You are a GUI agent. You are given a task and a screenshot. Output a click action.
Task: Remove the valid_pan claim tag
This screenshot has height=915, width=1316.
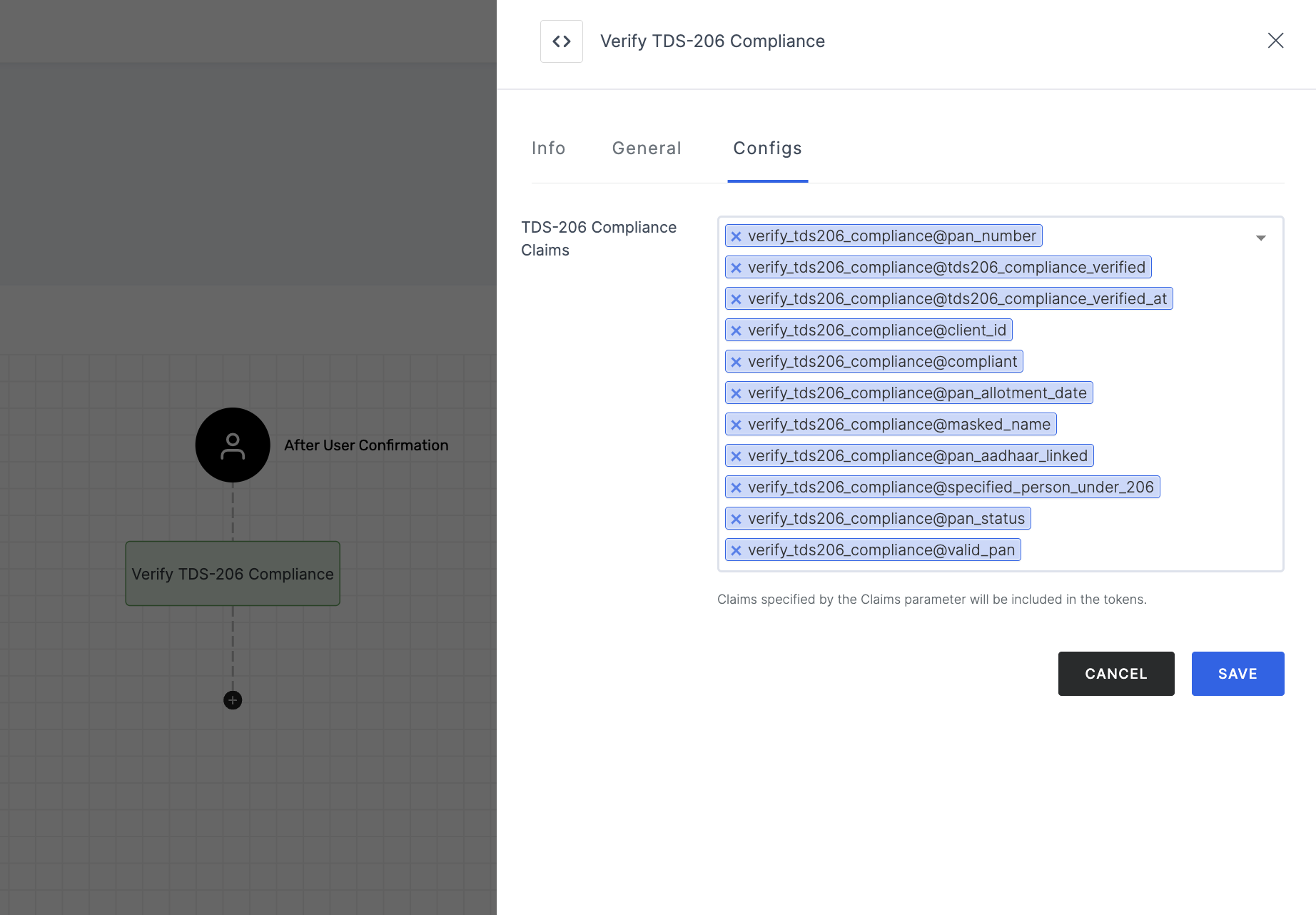click(x=736, y=550)
